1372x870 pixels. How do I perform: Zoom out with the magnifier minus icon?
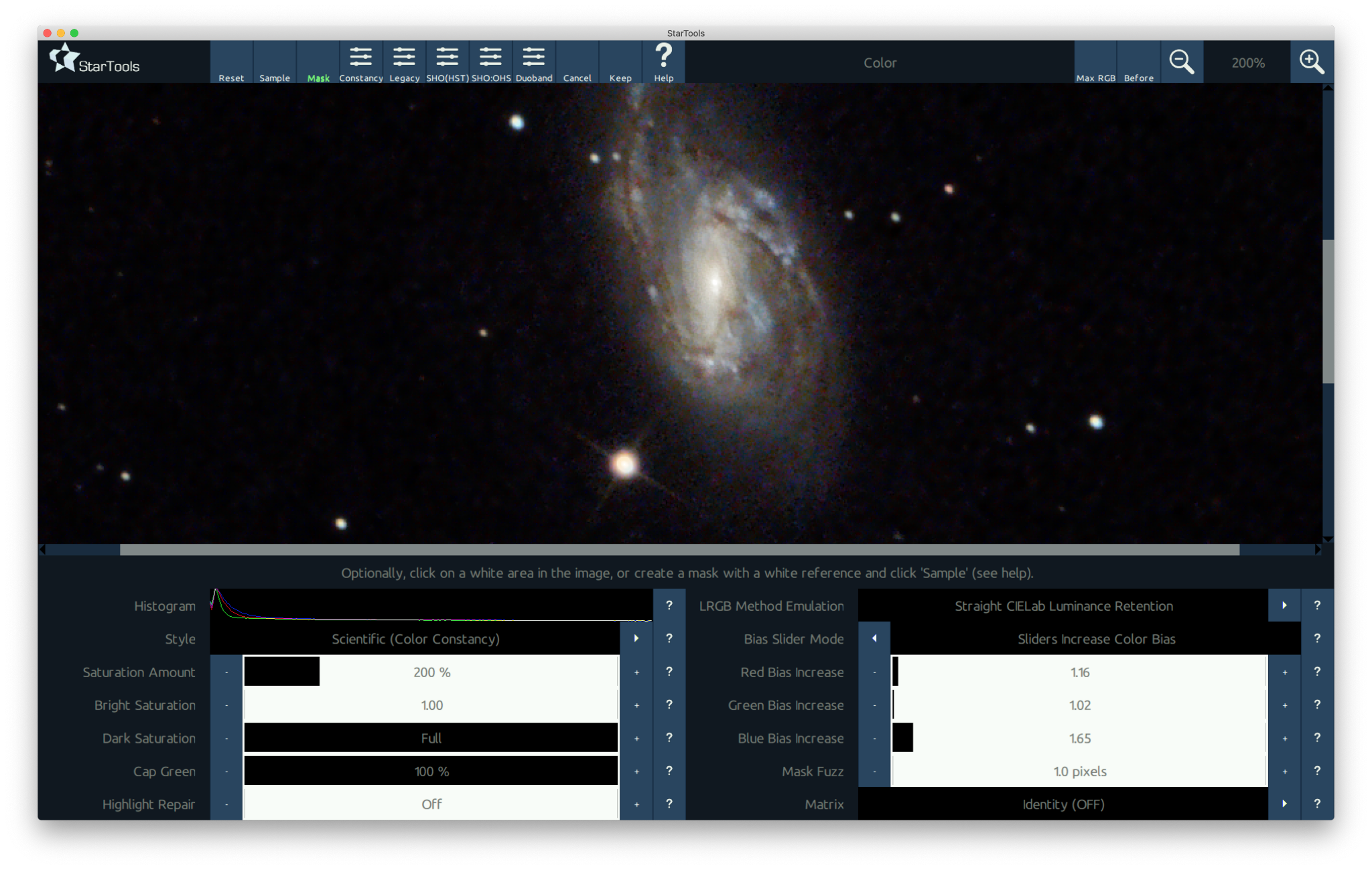[x=1182, y=62]
